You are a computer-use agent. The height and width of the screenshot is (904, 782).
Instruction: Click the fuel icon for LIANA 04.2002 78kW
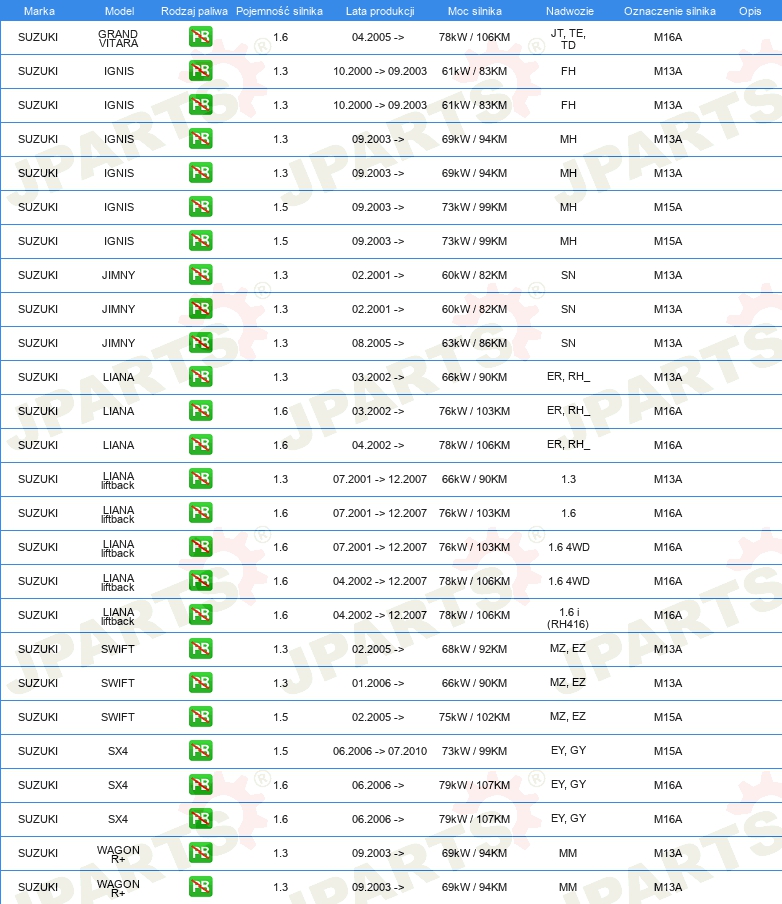click(x=201, y=445)
